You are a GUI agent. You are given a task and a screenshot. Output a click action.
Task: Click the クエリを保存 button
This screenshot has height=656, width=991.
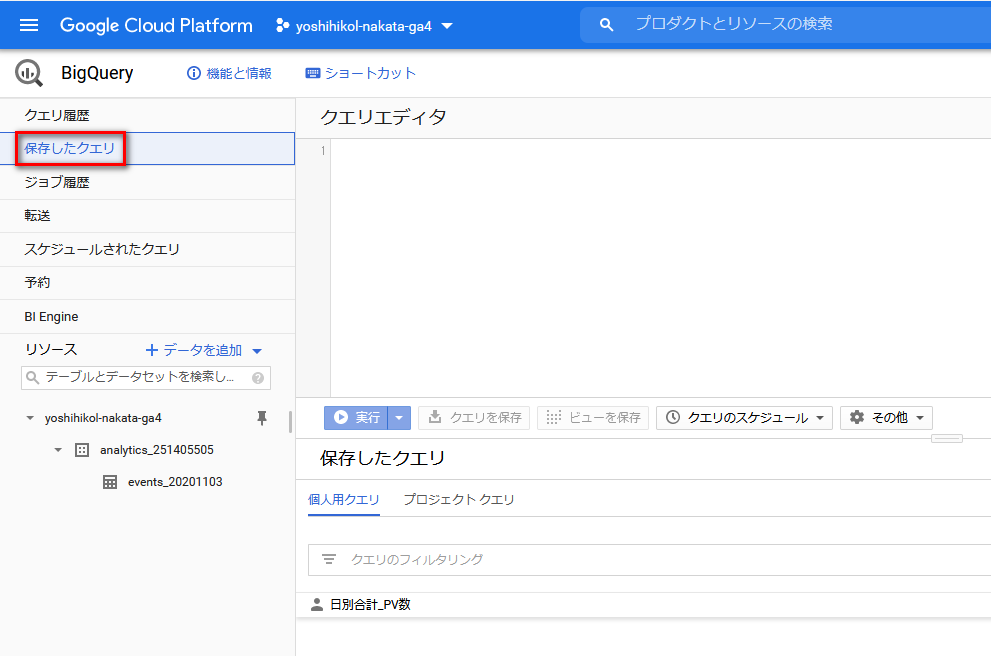pos(474,418)
